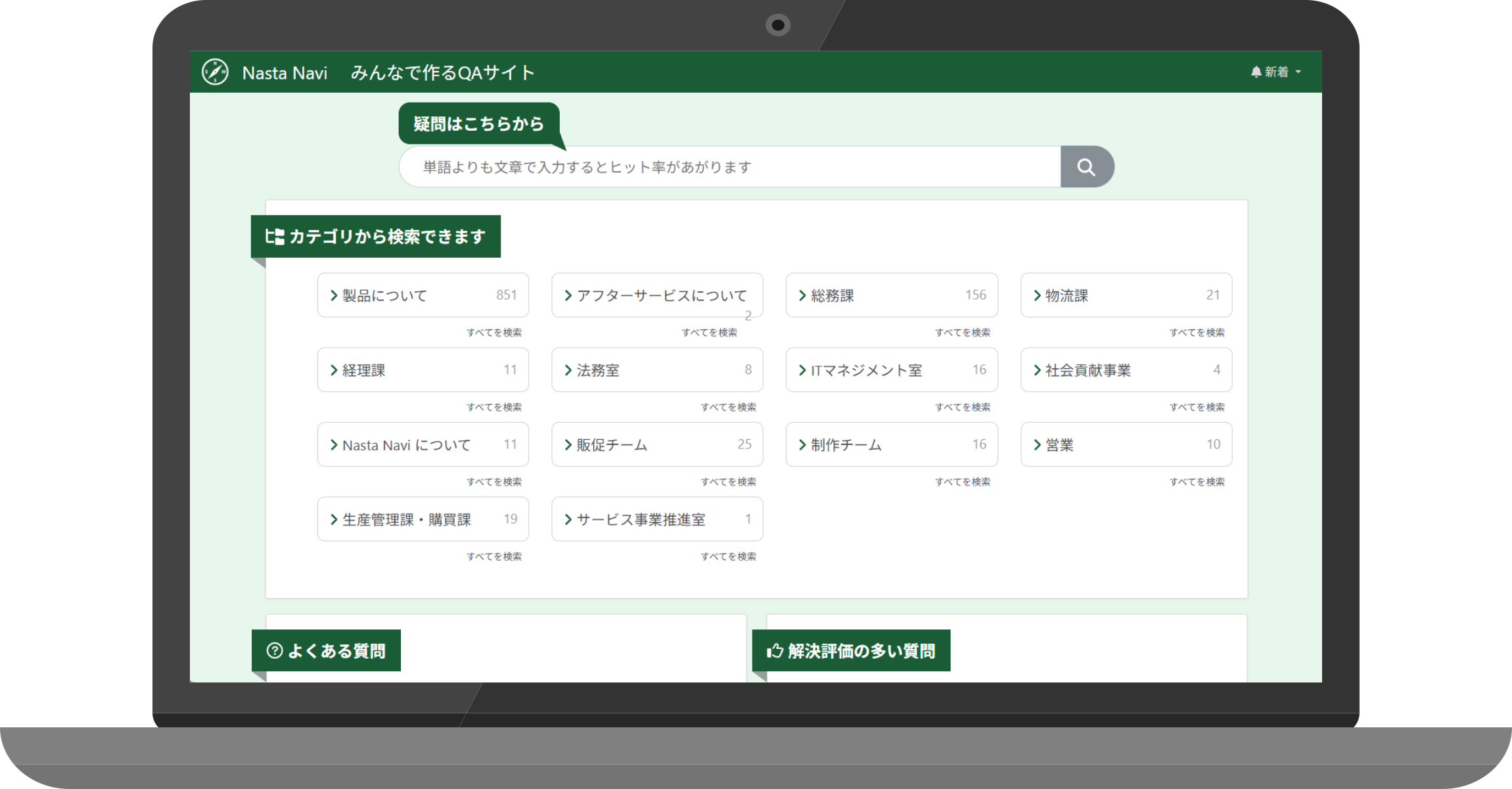Click the chevron icon next to 物流課

[1037, 295]
